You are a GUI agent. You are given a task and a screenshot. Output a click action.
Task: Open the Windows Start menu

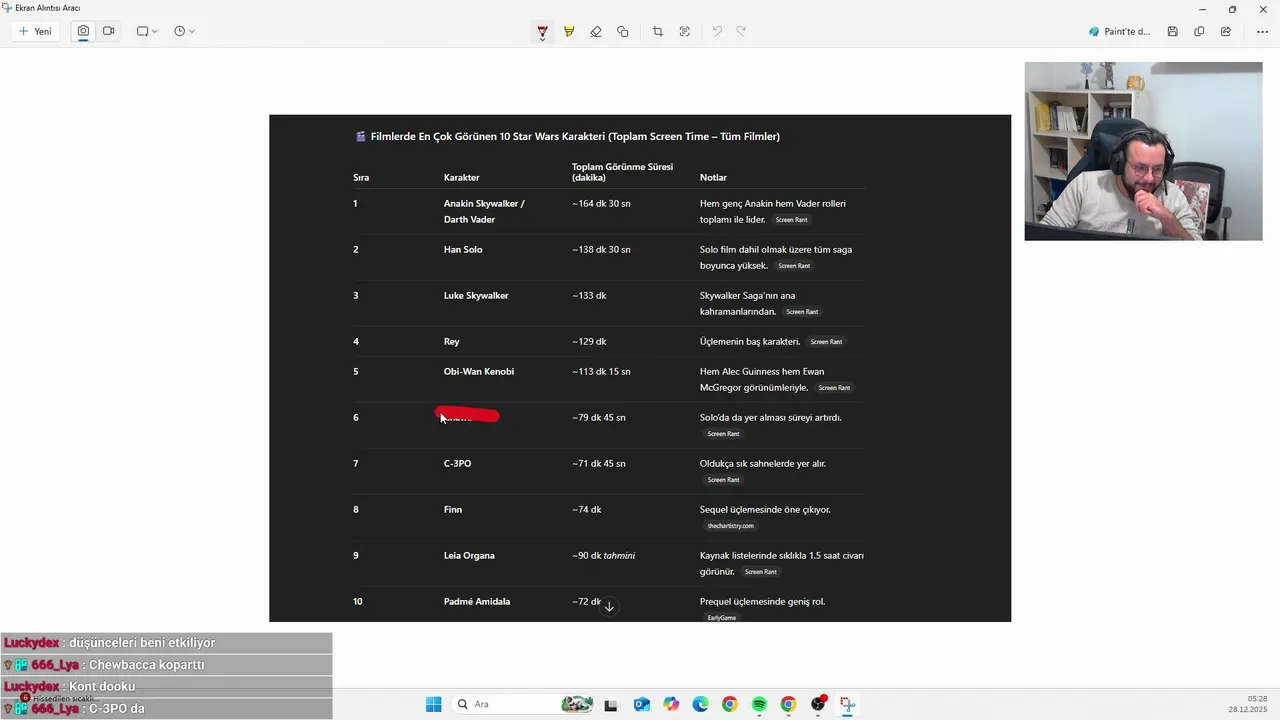click(x=433, y=704)
